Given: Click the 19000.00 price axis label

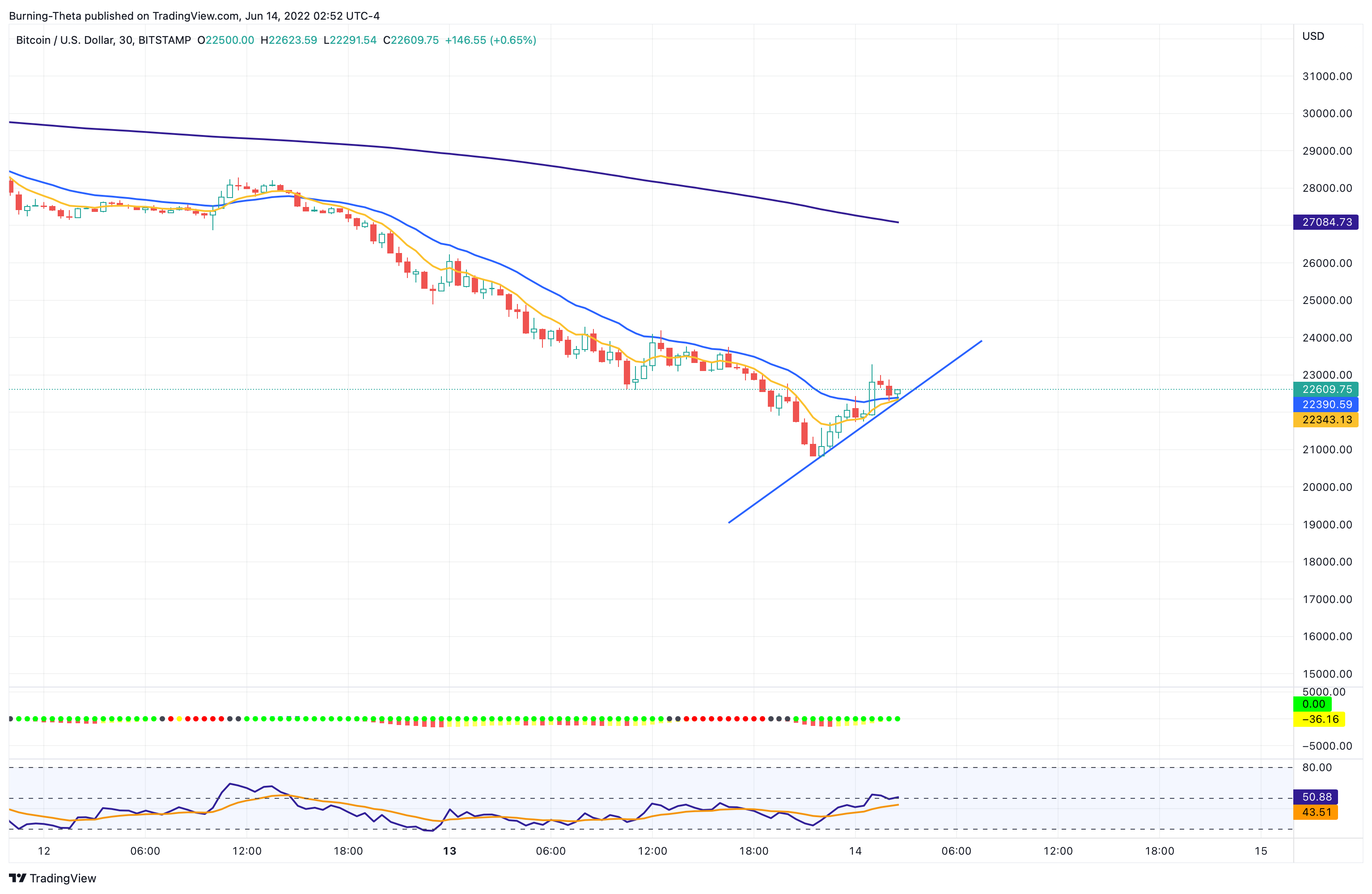Looking at the screenshot, I should tap(1327, 524).
